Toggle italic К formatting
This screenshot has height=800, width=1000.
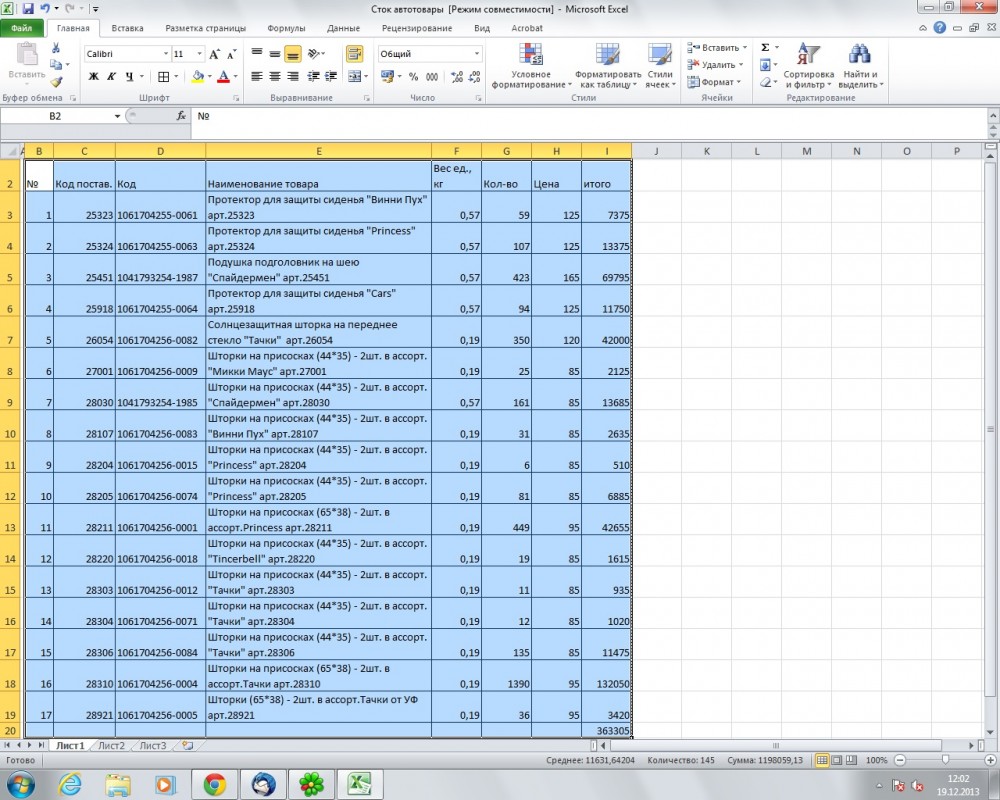click(x=111, y=77)
